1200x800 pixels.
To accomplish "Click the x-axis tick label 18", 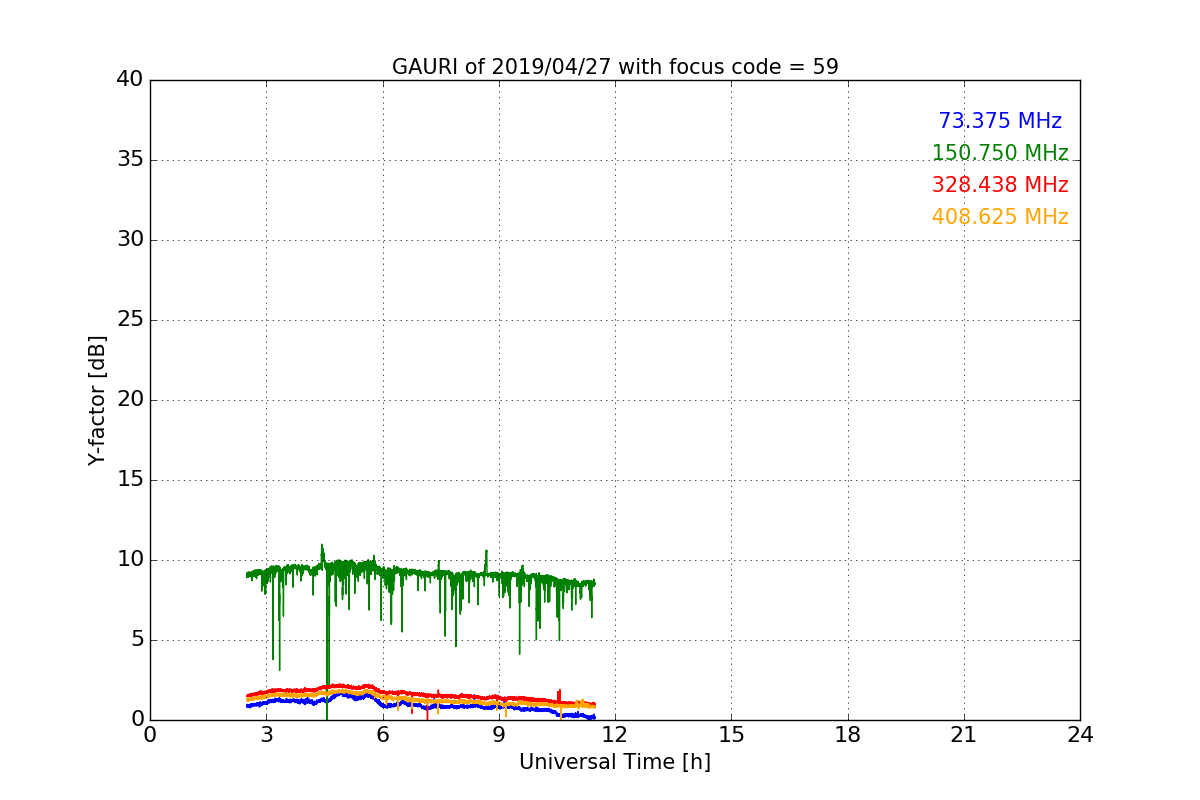I will 848,735.
